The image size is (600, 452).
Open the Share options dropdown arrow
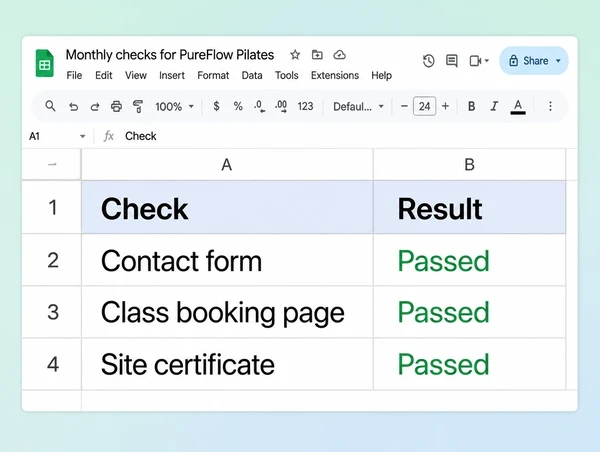[558, 61]
